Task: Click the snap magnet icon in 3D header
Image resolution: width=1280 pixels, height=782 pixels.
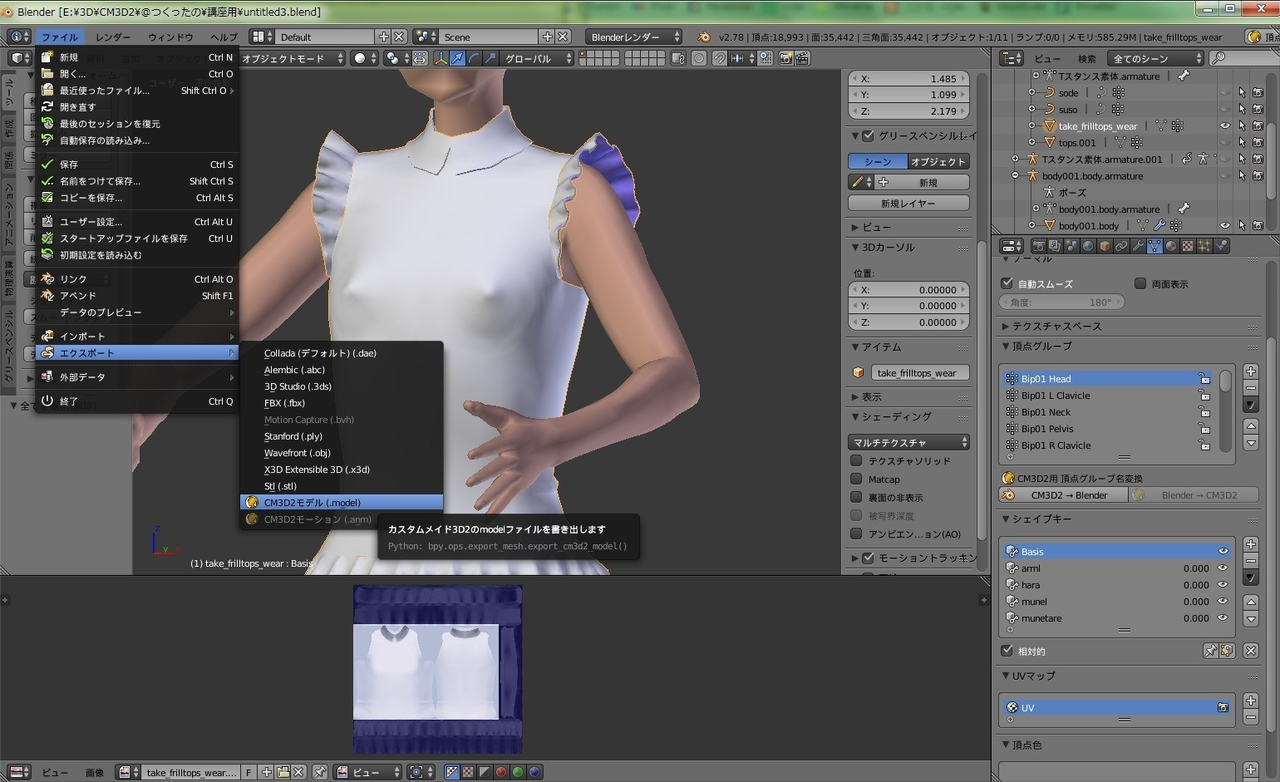Action: [720, 58]
